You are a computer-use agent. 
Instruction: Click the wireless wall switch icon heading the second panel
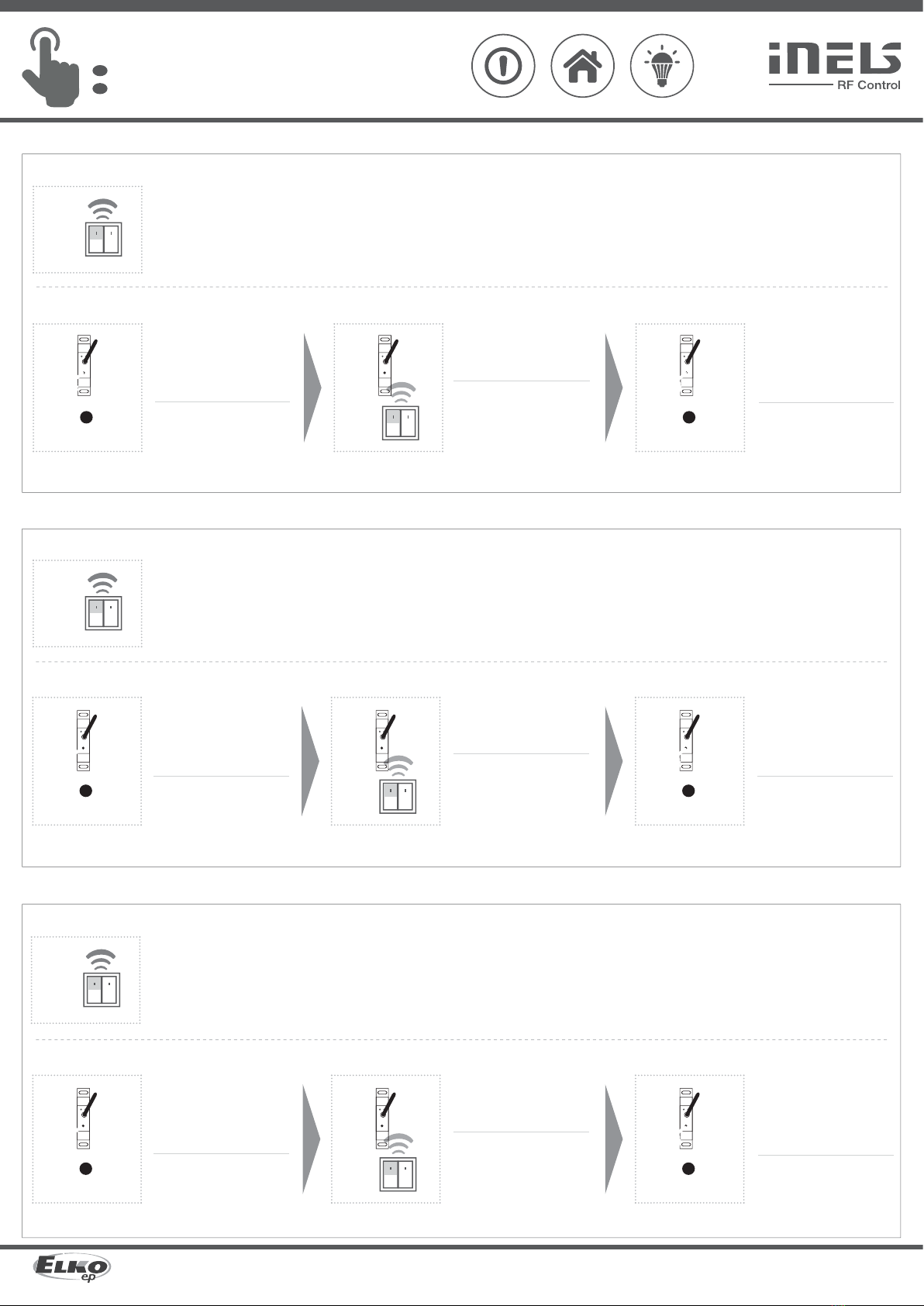(x=102, y=603)
